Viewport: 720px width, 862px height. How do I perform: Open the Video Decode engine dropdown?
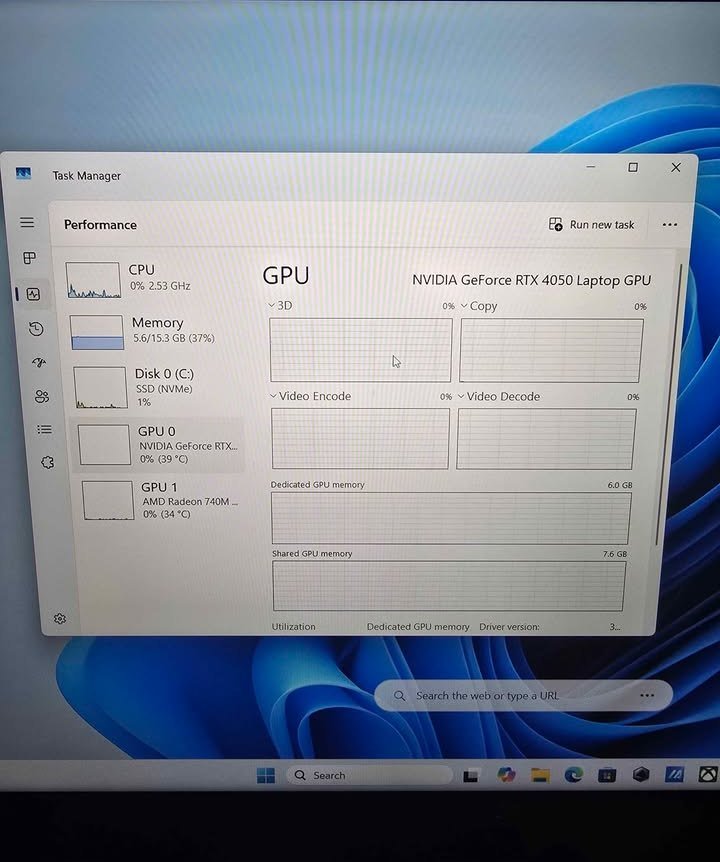click(499, 396)
